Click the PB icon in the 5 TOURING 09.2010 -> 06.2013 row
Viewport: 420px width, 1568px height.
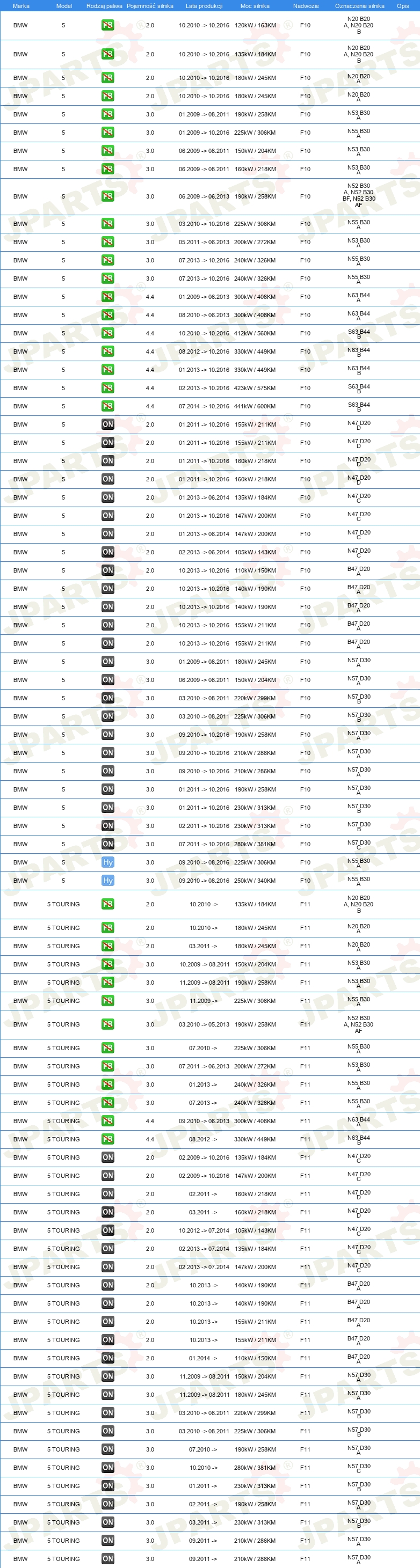coord(107,1121)
